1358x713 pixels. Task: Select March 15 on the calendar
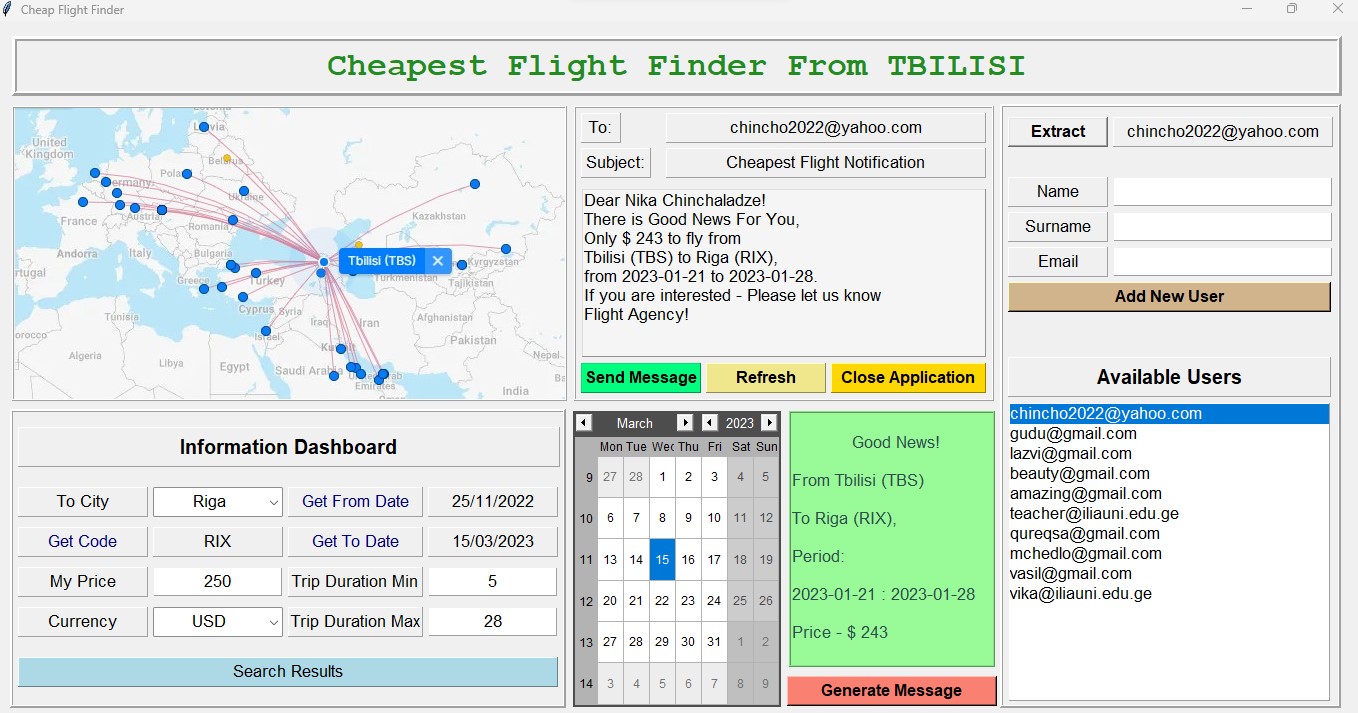tap(662, 559)
